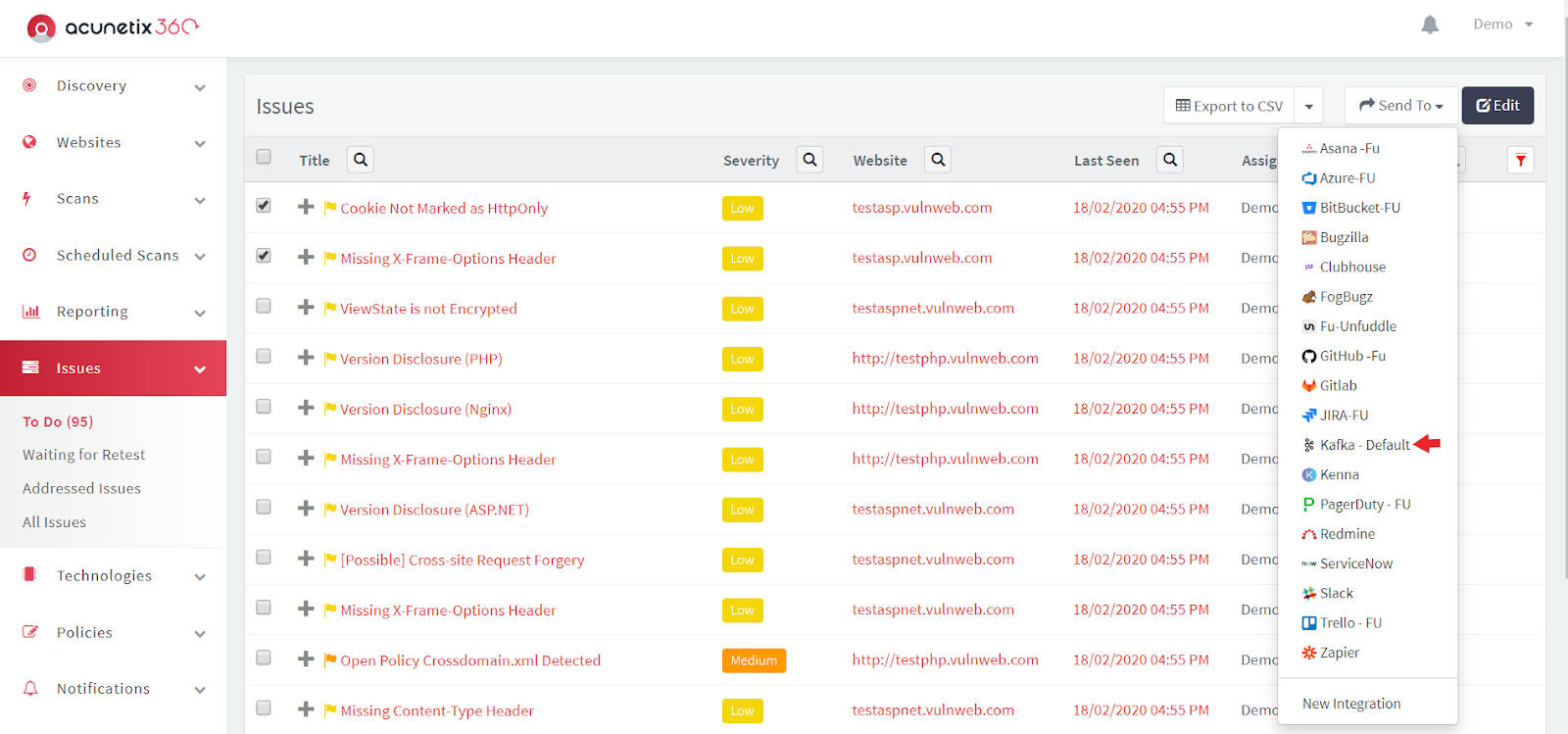
Task: Uncheck the testasp.vulnweb.com Missing X-Frame-Options checkbox
Action: (264, 255)
